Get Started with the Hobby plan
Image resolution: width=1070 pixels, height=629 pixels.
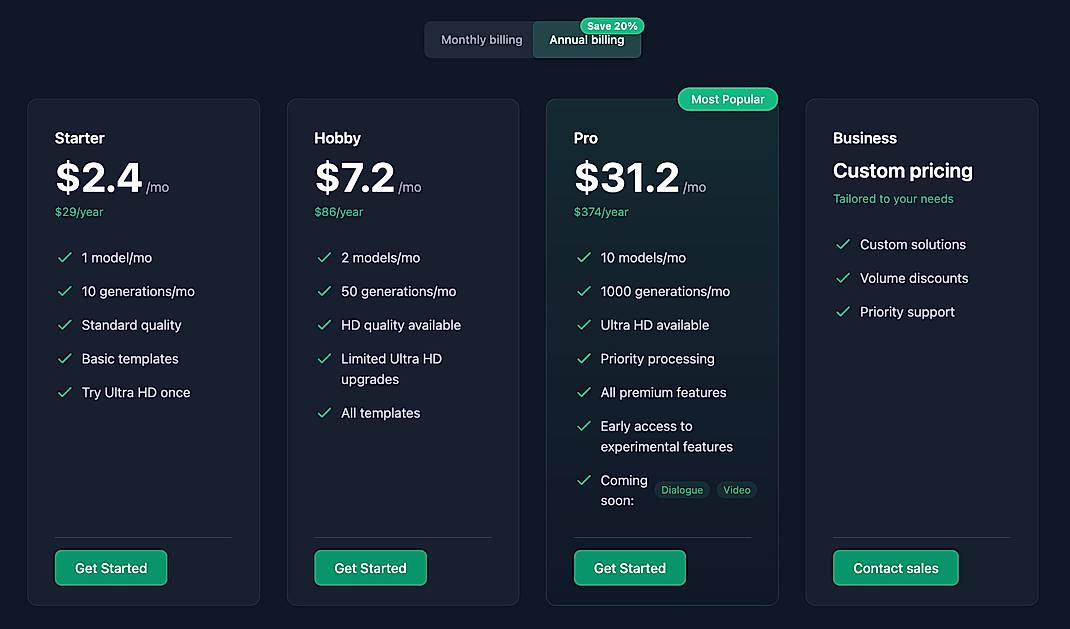370,567
